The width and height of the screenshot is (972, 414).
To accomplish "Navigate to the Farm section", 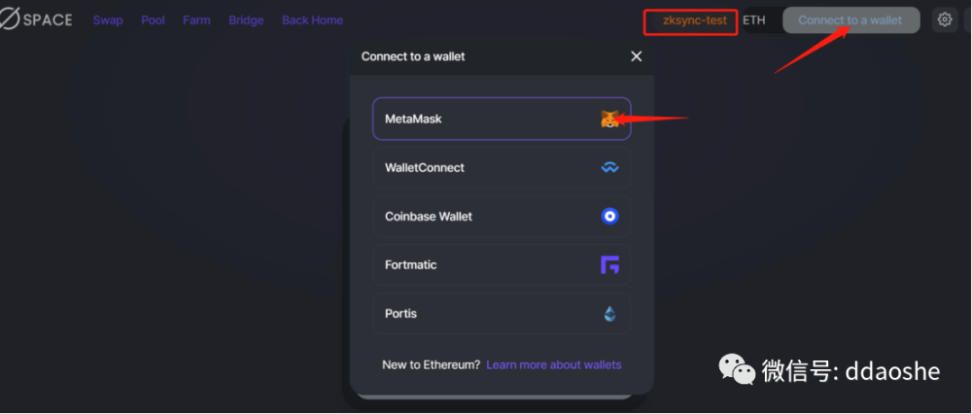I will [x=197, y=20].
